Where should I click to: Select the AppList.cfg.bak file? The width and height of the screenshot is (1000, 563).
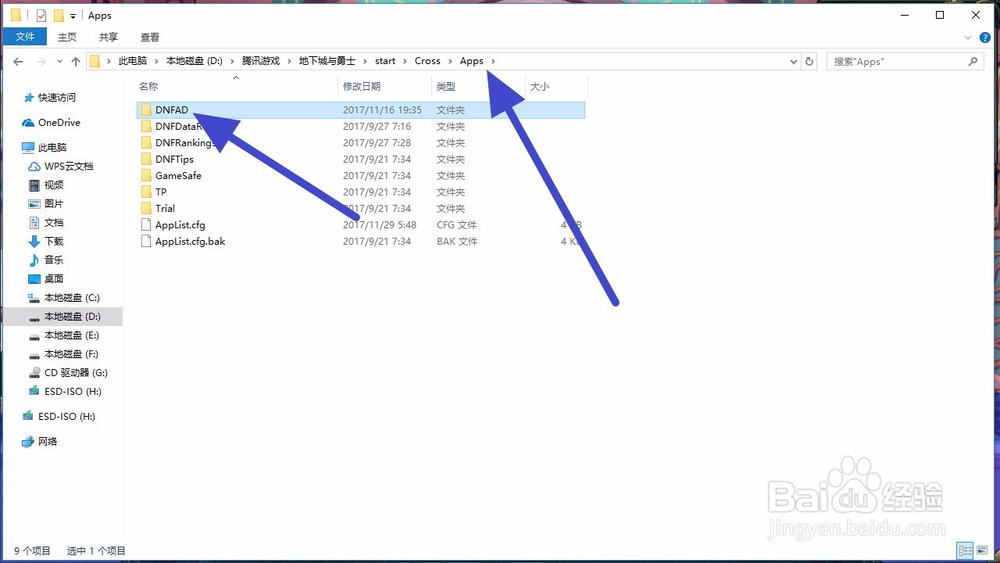click(190, 242)
